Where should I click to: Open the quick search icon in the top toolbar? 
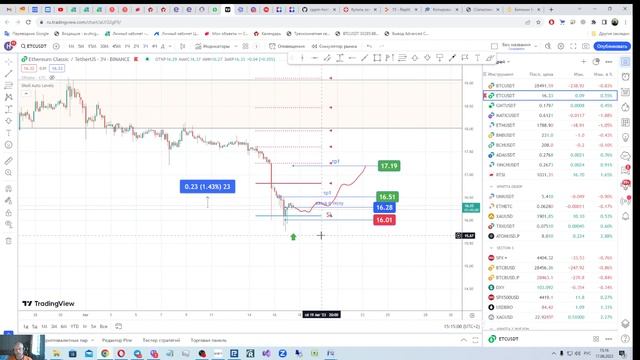(548, 46)
